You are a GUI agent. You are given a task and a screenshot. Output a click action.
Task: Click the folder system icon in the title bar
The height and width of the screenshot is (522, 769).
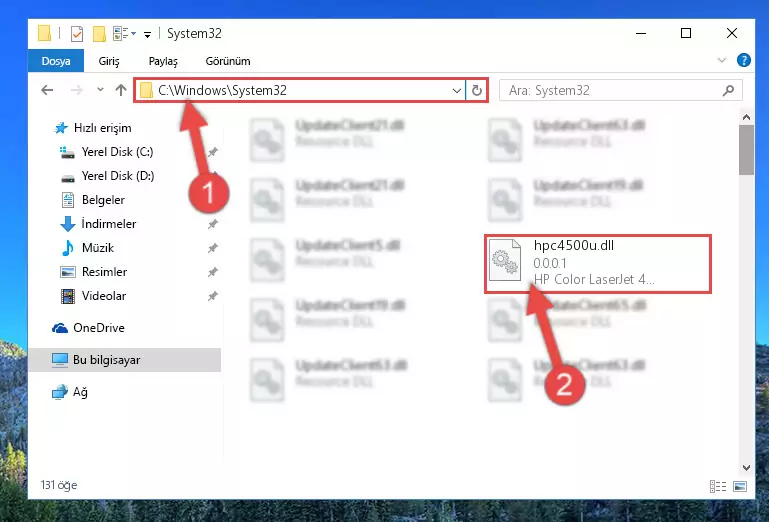[45, 33]
